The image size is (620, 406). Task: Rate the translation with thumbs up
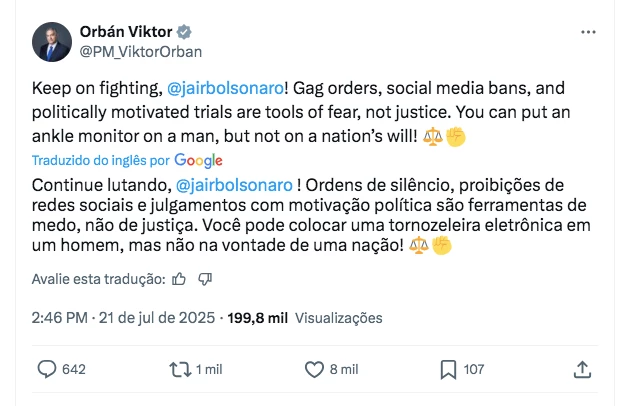(x=179, y=279)
